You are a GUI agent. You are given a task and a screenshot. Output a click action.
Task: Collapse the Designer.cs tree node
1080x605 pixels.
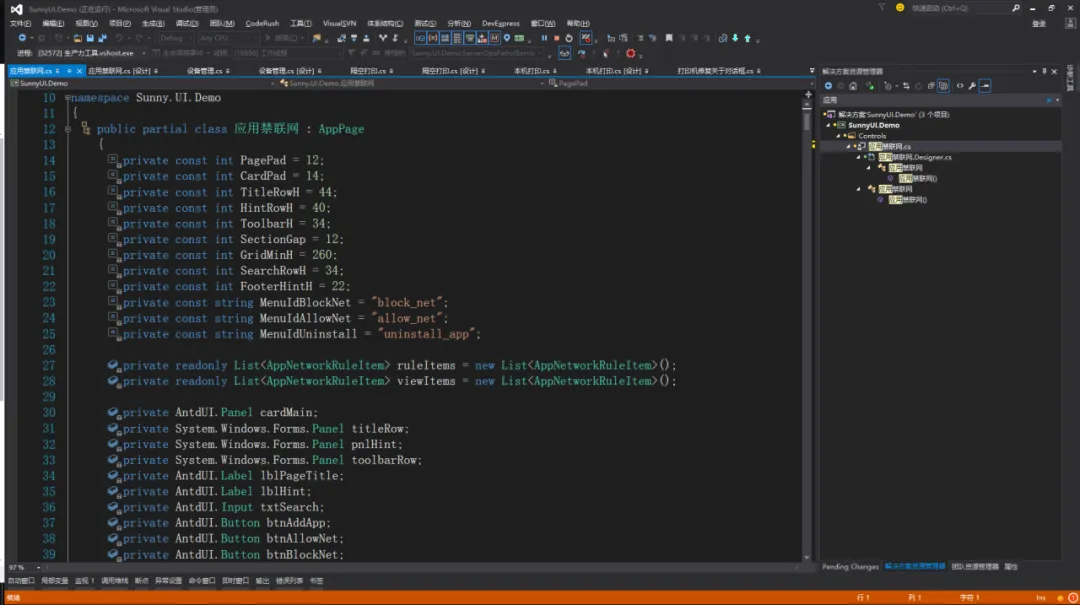click(859, 157)
